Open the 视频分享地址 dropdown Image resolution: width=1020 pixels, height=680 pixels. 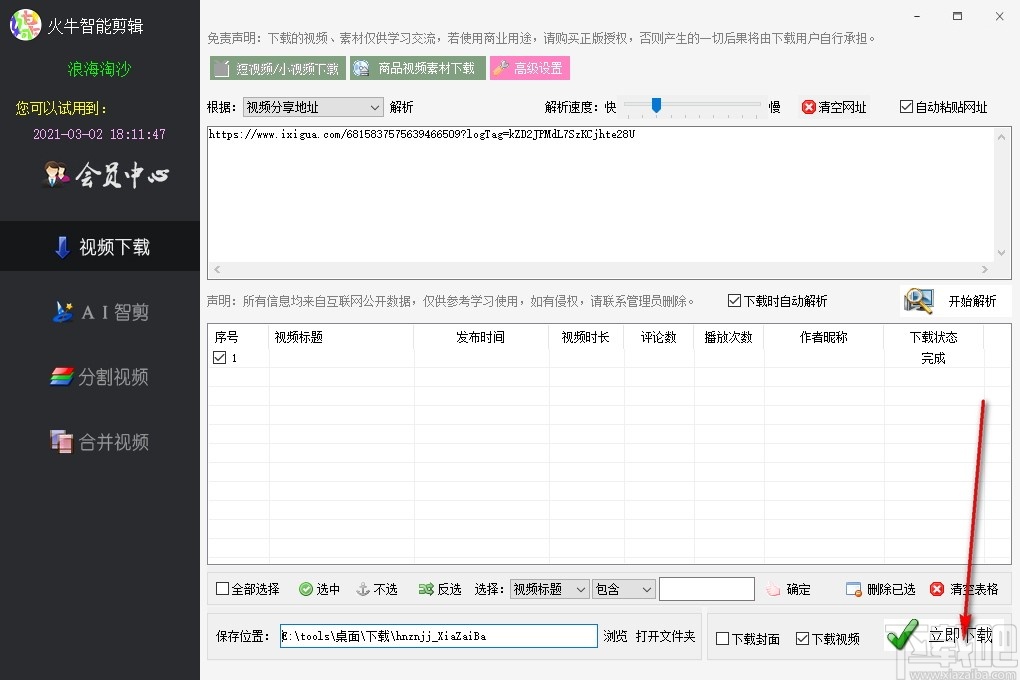313,106
